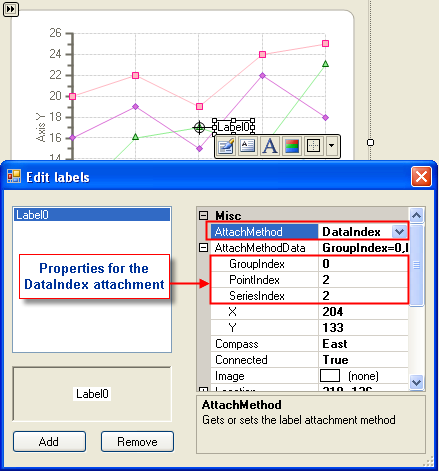The image size is (439, 471).
Task: Click the SeriesIndex value field
Action: [x=363, y=296]
